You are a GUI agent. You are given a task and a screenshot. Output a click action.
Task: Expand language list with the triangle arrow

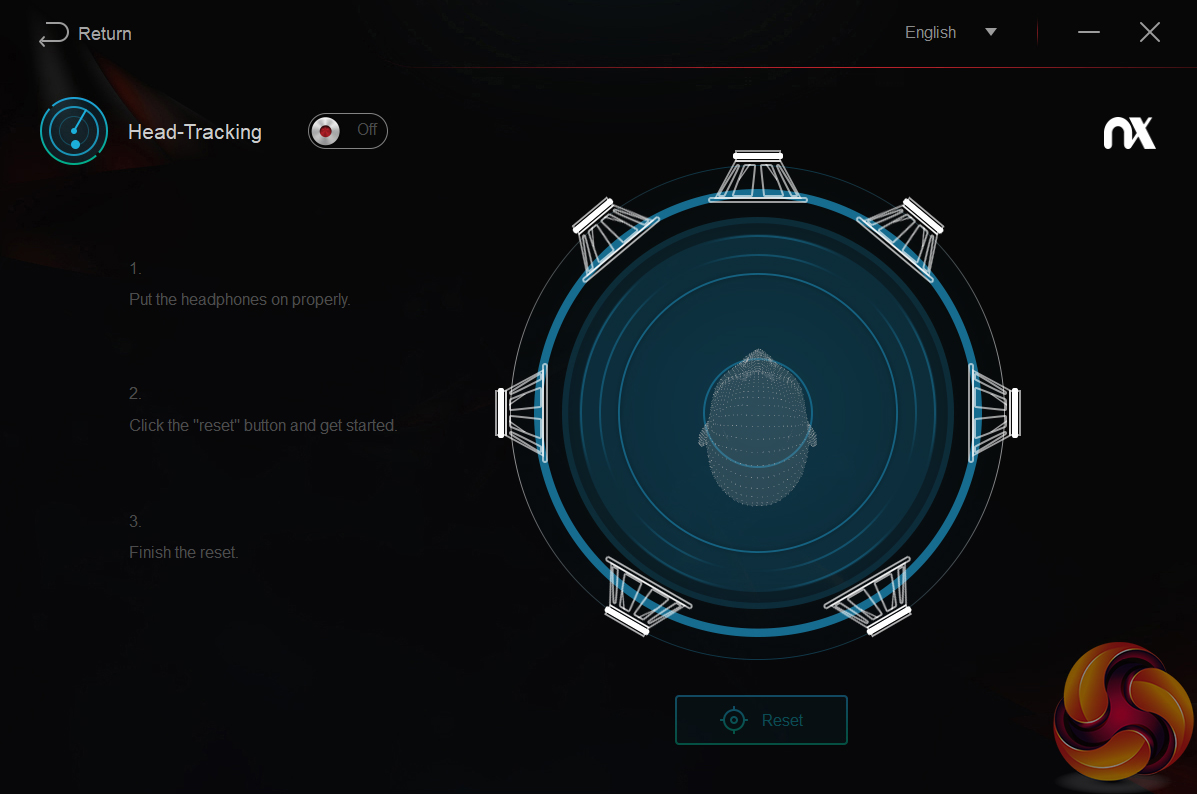991,32
